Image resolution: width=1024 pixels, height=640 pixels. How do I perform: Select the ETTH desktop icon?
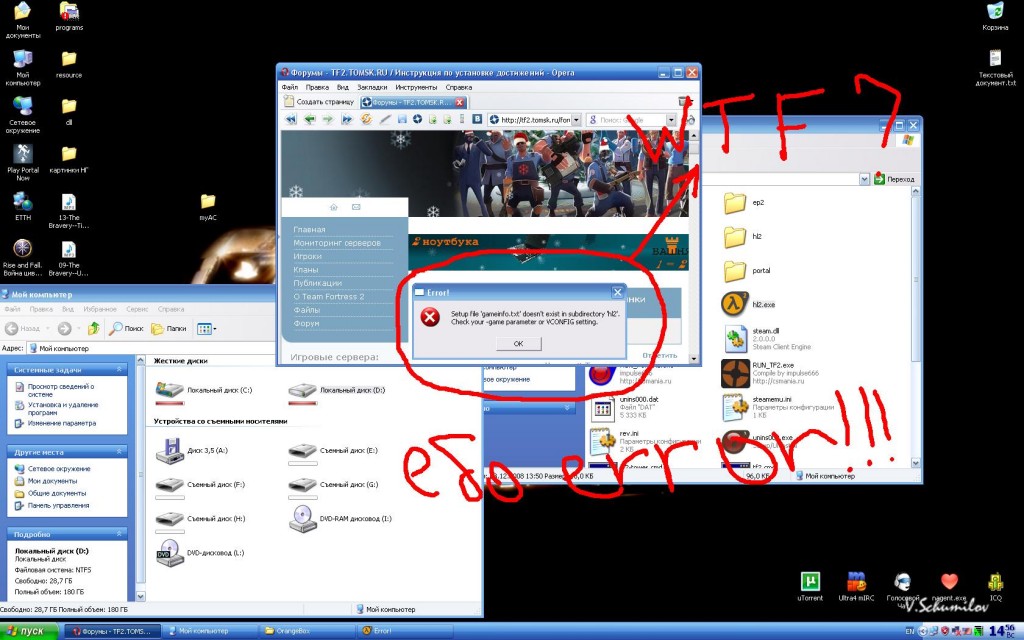[x=23, y=201]
